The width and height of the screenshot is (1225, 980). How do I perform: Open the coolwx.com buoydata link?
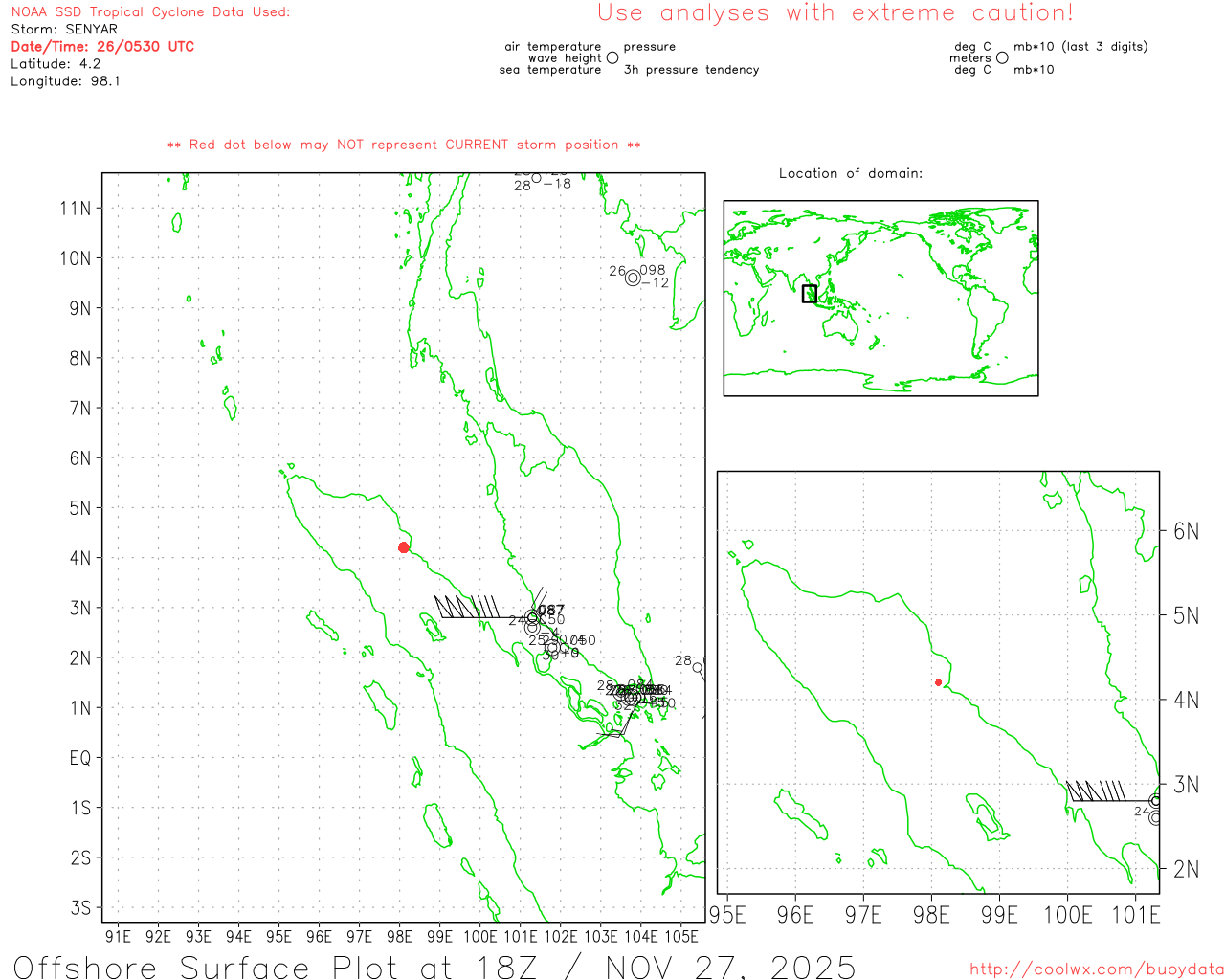1097,969
